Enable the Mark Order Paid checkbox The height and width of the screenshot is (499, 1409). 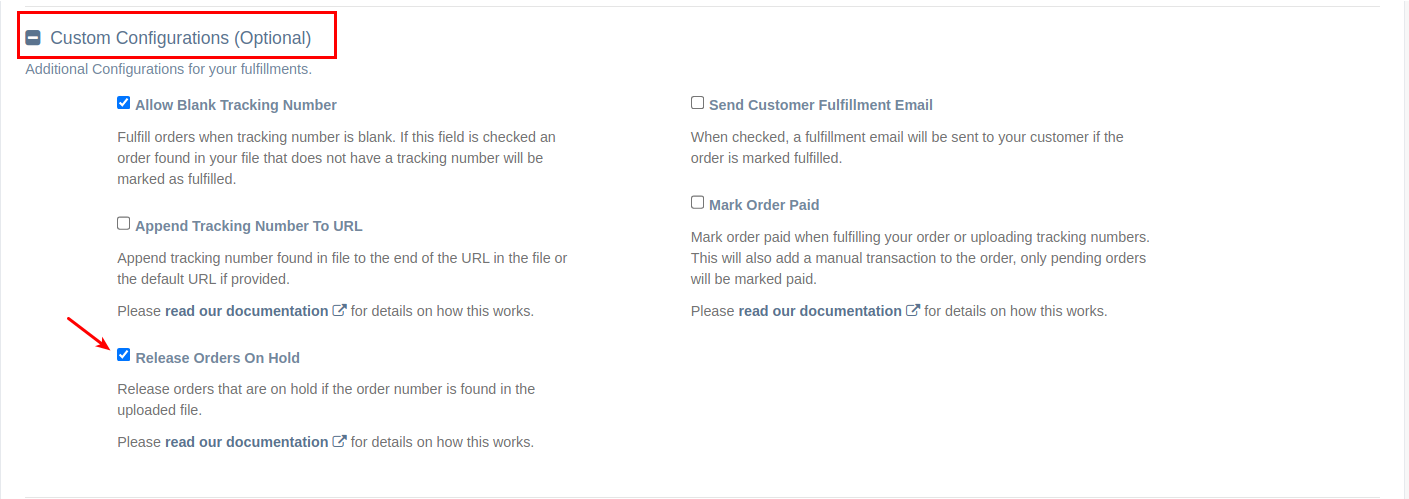pyautogui.click(x=698, y=202)
